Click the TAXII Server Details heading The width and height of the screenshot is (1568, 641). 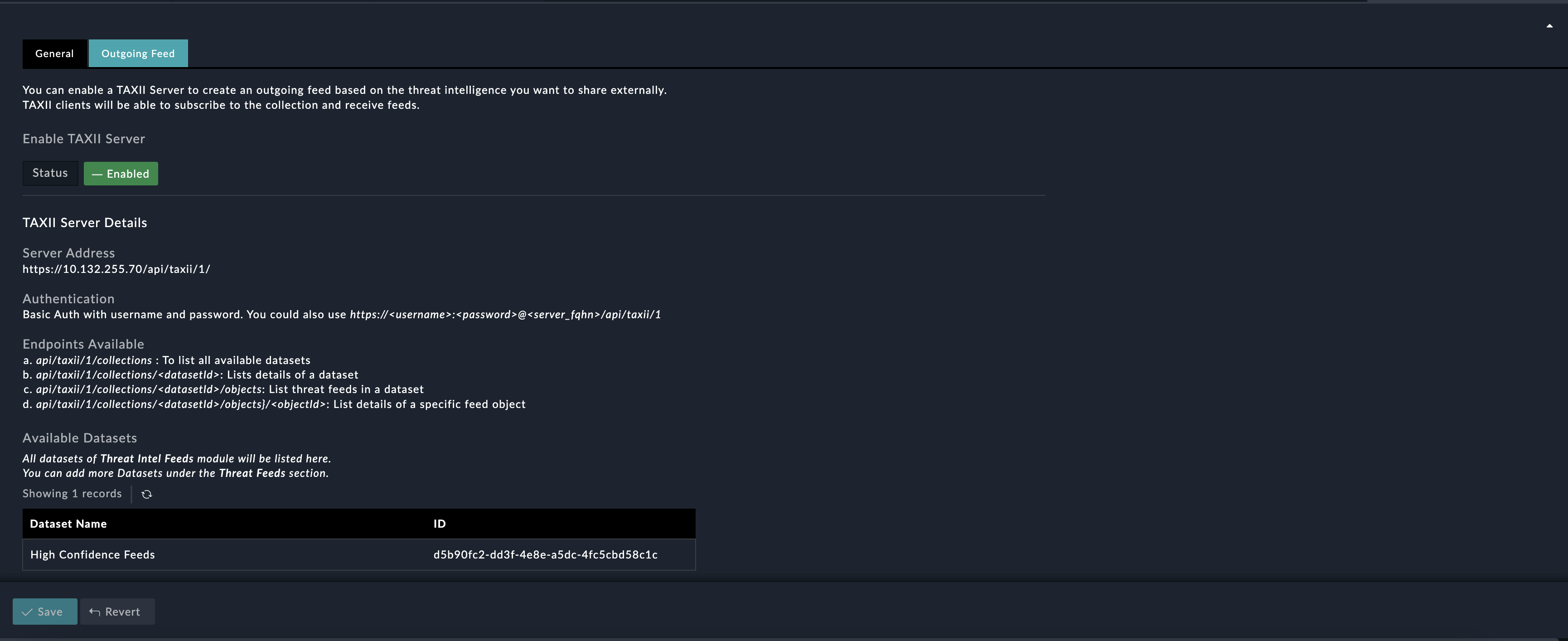[x=85, y=223]
